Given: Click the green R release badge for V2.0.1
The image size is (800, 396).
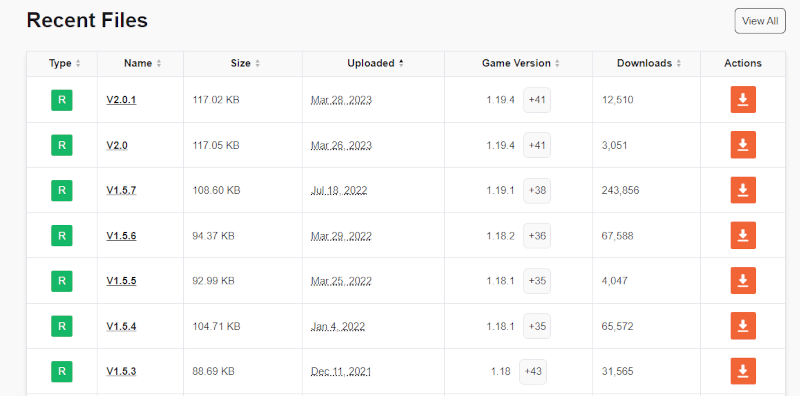Looking at the screenshot, I should point(62,100).
